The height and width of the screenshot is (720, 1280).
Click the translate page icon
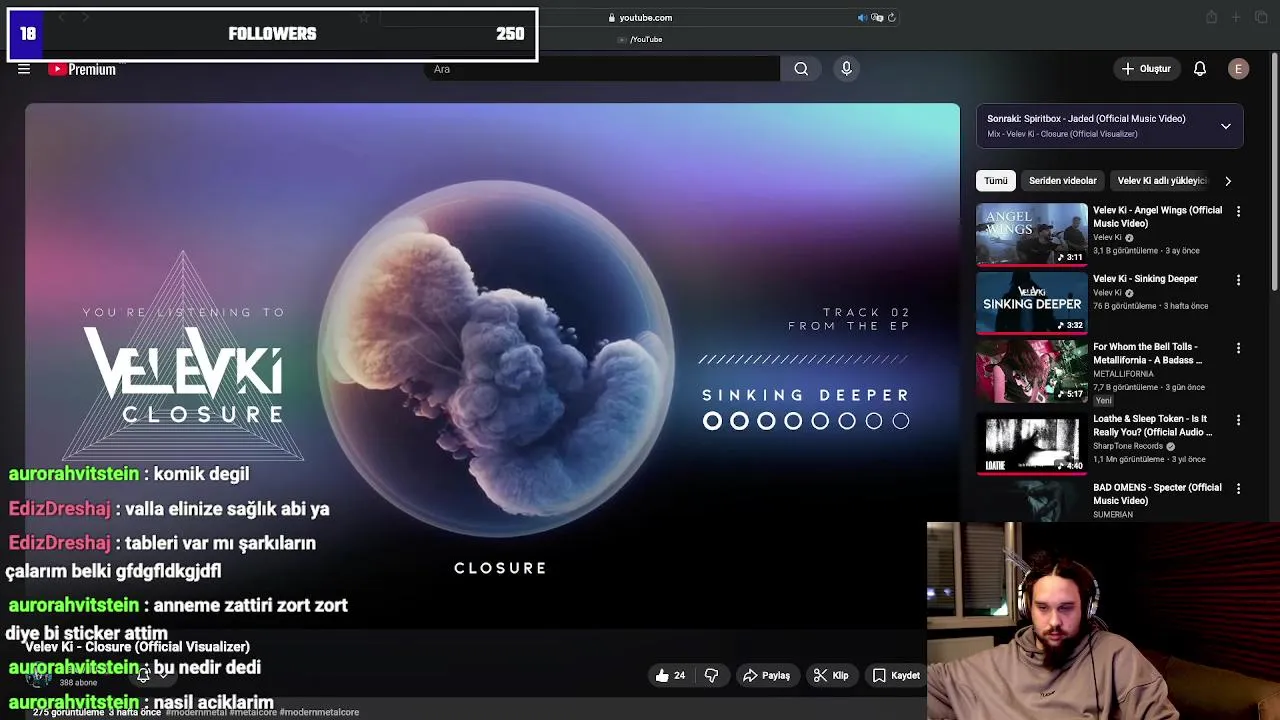(877, 17)
